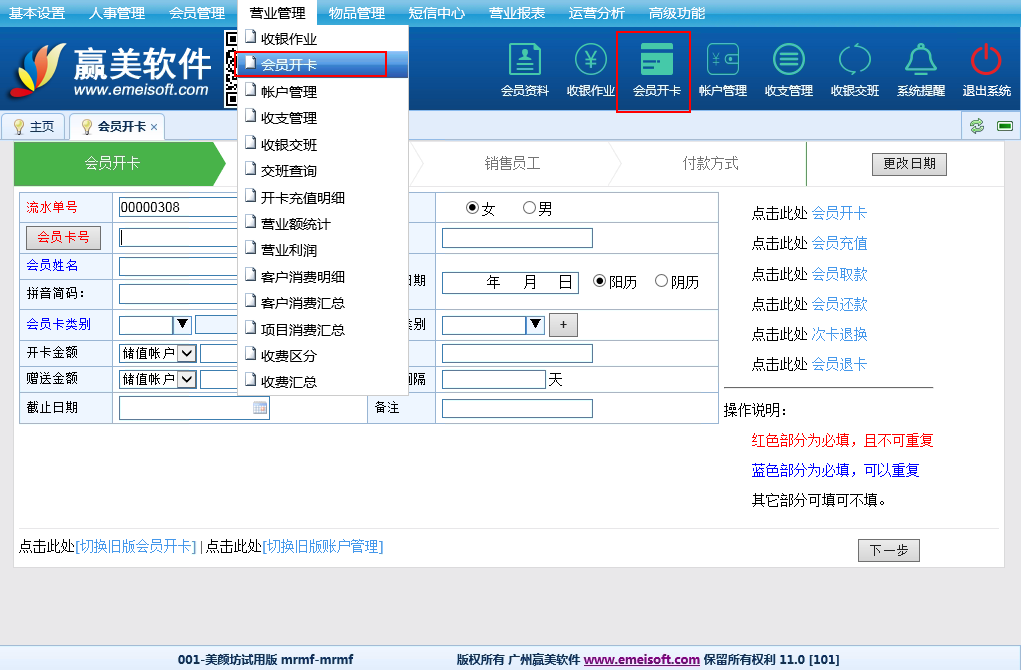
Task: Click the green refresh icon in tab bar
Action: pos(977,126)
